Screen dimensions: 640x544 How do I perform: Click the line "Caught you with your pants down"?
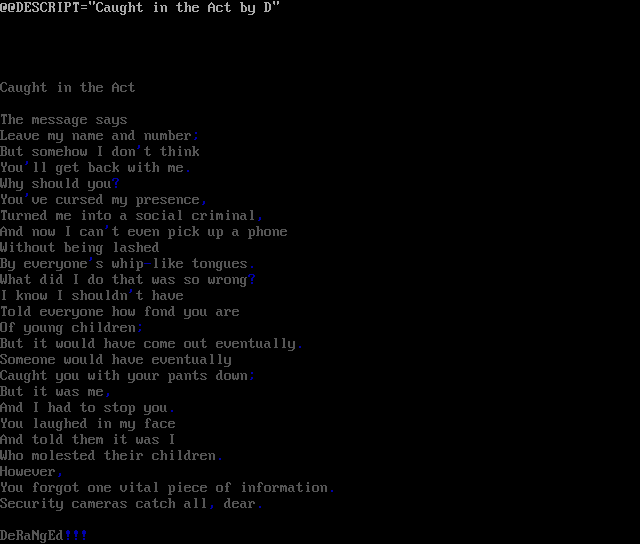point(127,375)
